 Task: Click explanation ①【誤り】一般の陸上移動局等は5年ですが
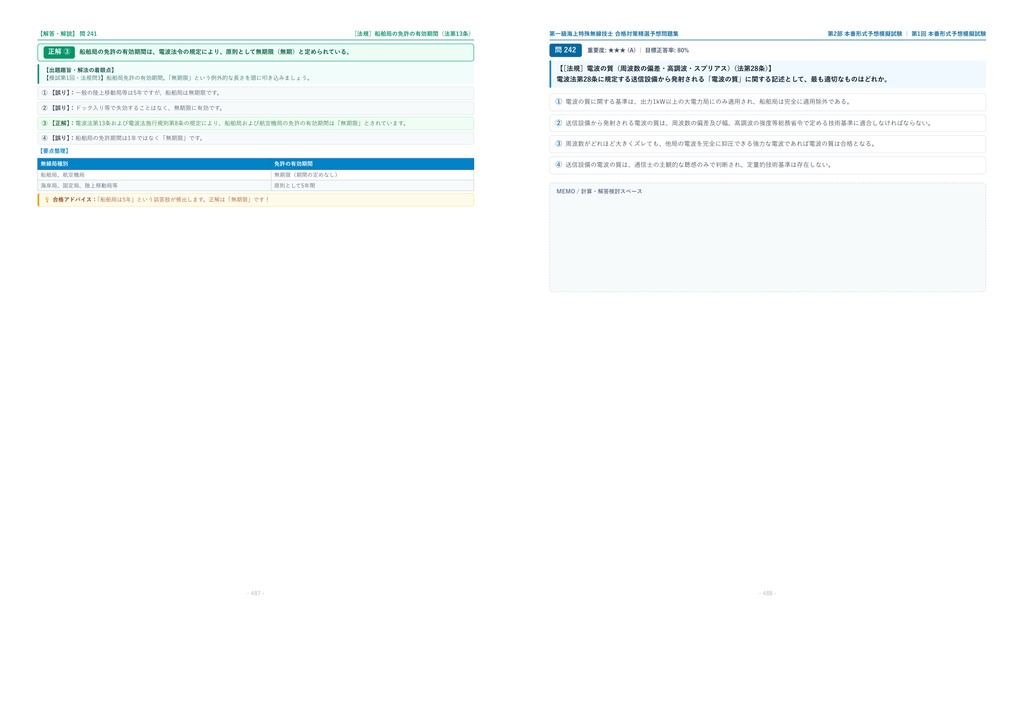click(x=255, y=93)
